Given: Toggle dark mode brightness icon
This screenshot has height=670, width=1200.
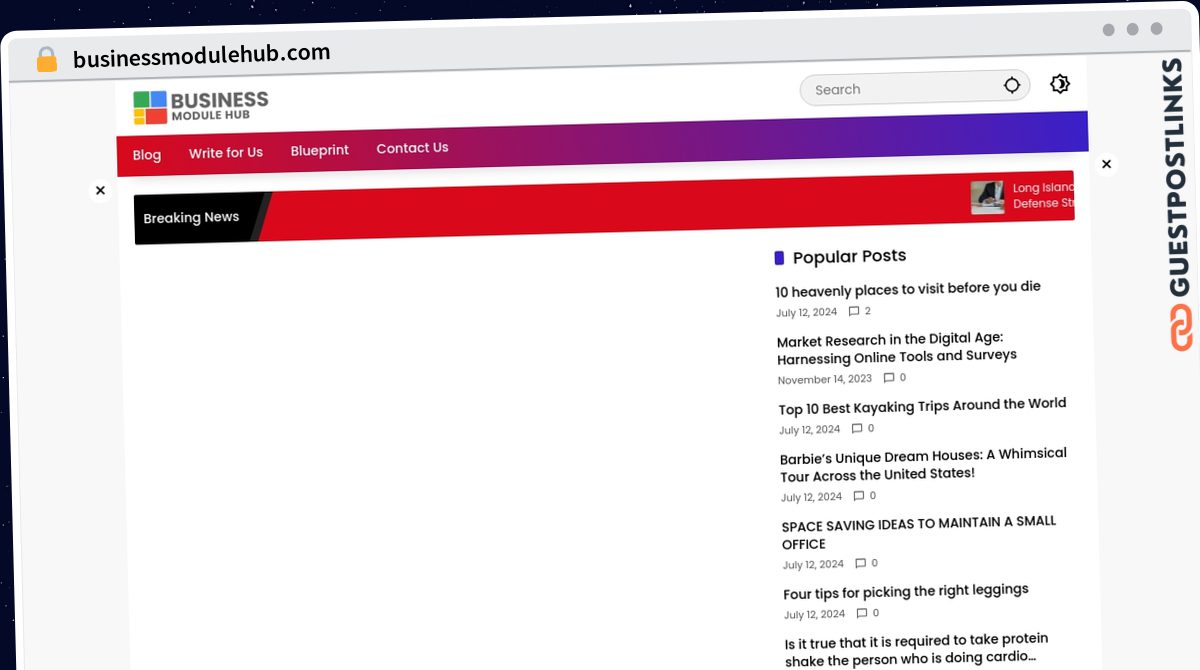Looking at the screenshot, I should pos(1060,84).
